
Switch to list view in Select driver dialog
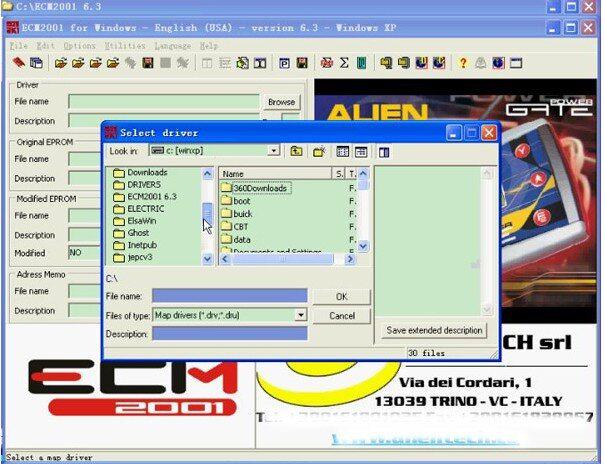342,152
